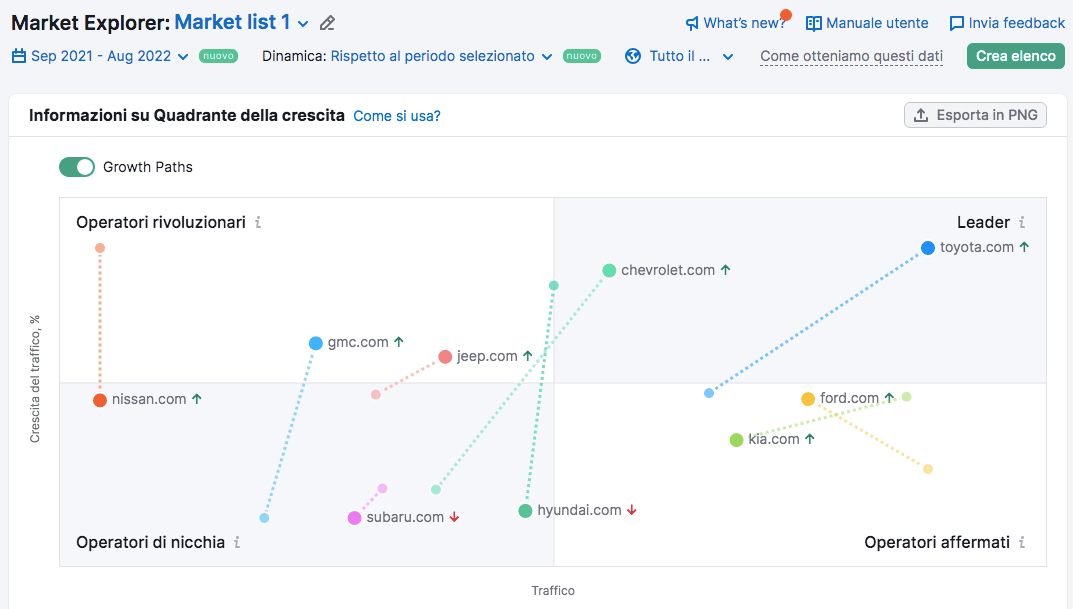Click the toyota.com data point on chart
The height and width of the screenshot is (609, 1073).
click(928, 248)
